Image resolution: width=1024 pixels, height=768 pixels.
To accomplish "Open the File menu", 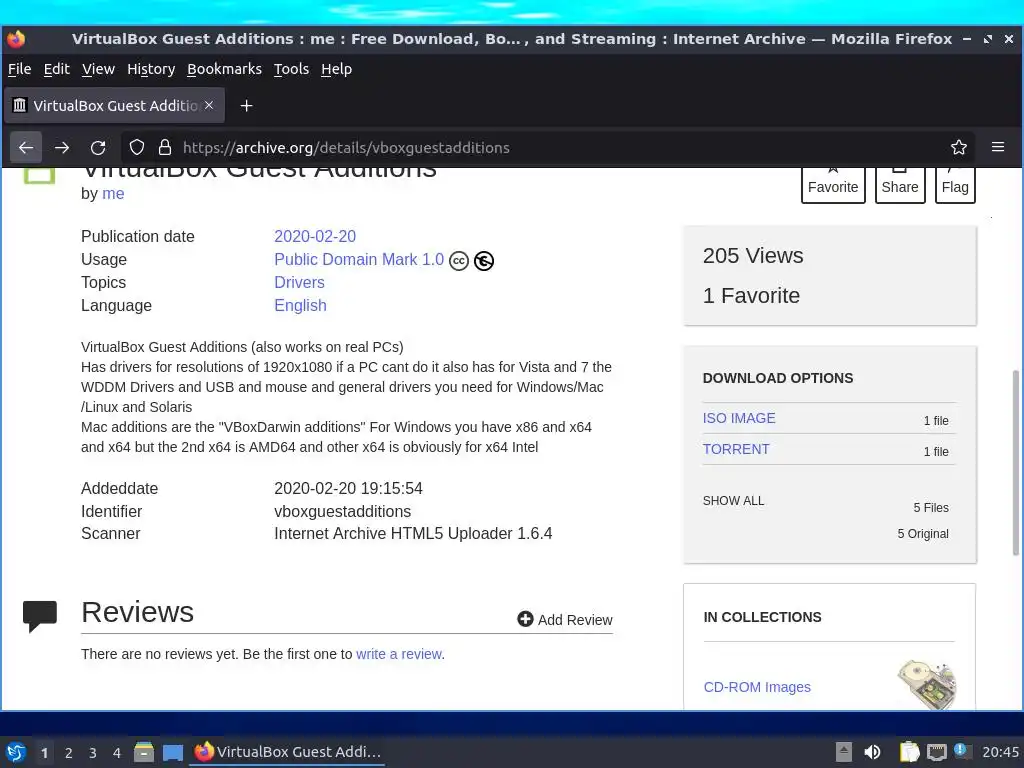I will click(20, 69).
